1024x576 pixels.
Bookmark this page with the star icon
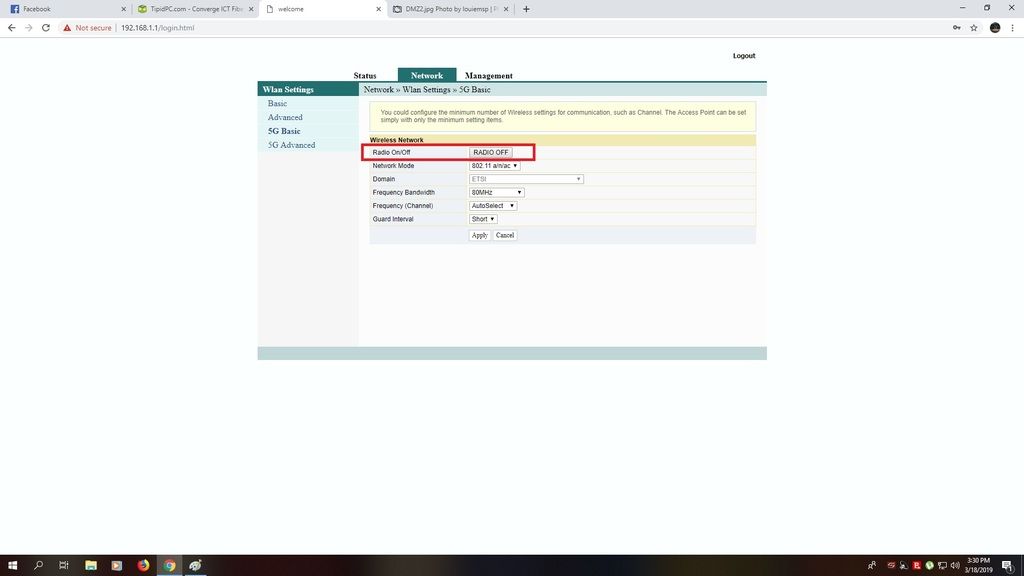click(x=972, y=28)
